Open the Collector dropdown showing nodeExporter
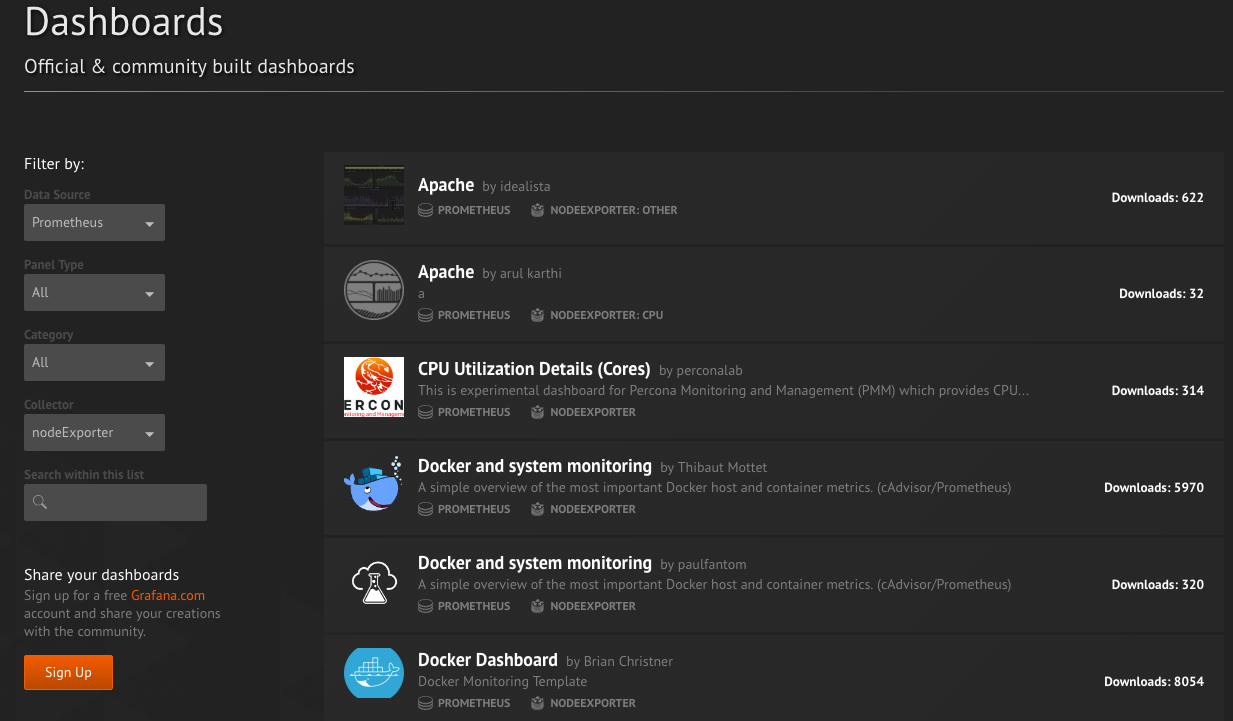Viewport: 1233px width, 721px height. pos(94,432)
